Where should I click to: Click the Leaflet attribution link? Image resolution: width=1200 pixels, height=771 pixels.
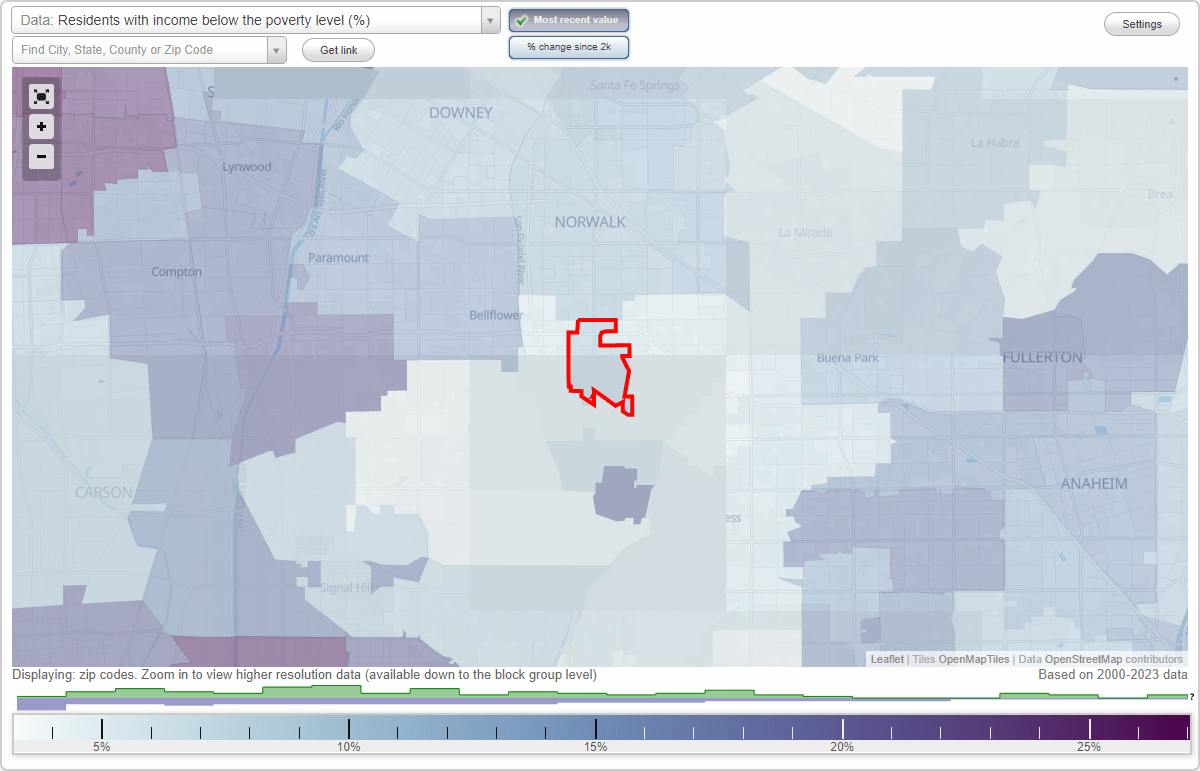[x=886, y=659]
